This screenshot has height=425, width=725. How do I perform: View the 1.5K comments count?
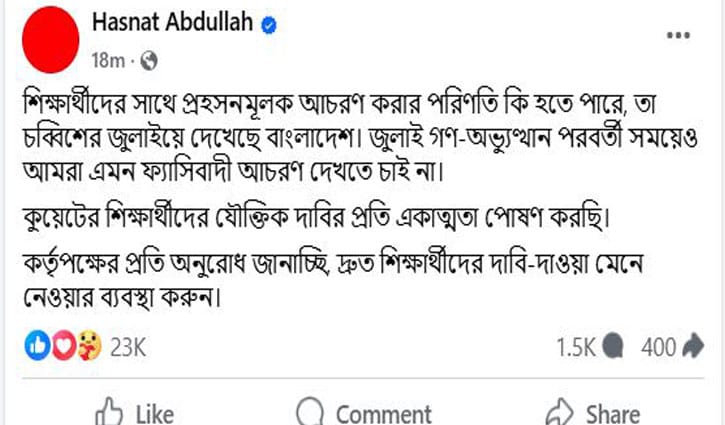coord(577,347)
